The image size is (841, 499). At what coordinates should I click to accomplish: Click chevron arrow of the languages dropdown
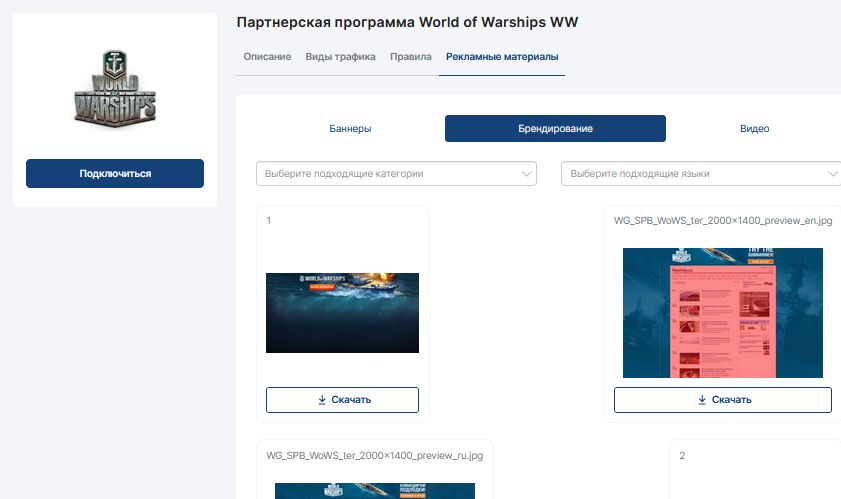(832, 173)
